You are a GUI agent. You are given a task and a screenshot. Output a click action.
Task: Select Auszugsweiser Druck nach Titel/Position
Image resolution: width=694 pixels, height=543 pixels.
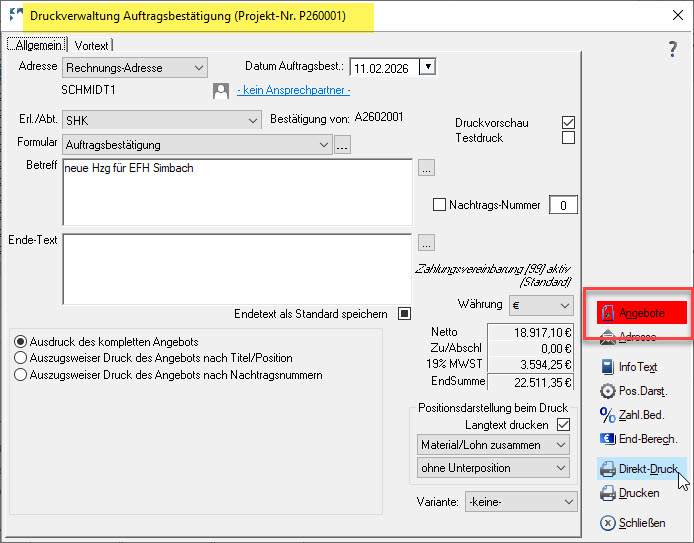click(21, 358)
